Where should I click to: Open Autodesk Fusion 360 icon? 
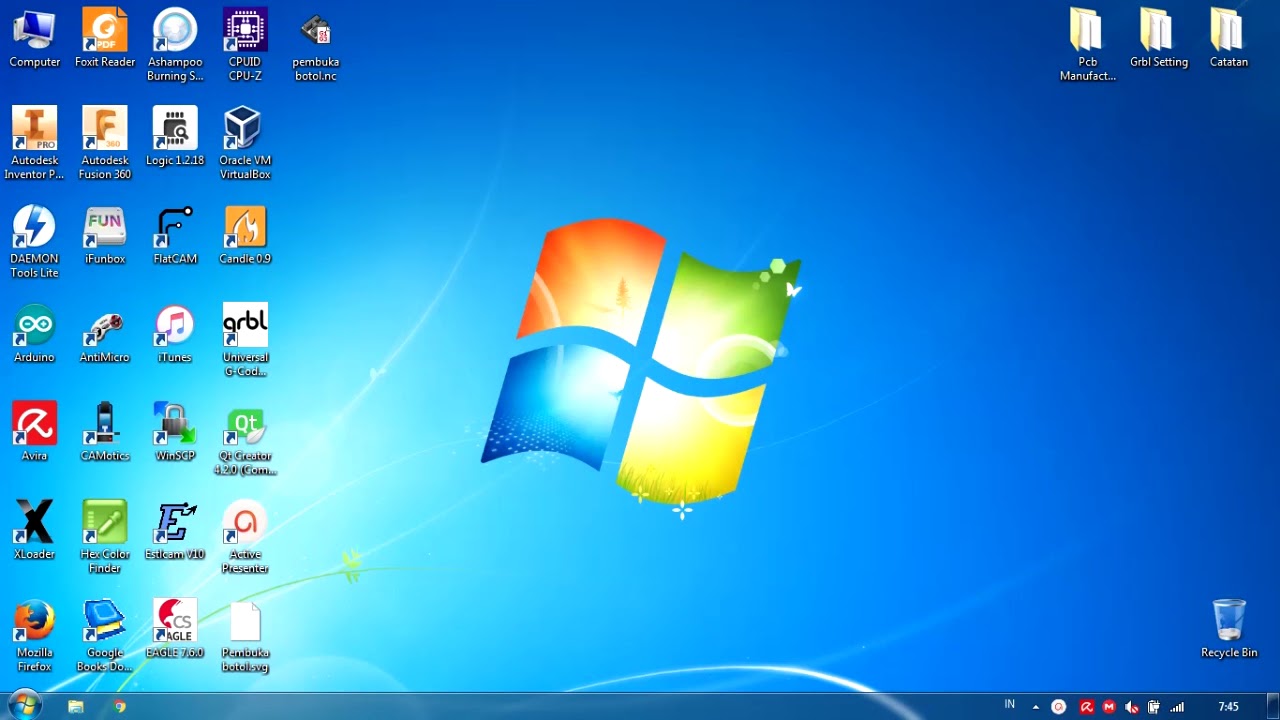click(x=105, y=143)
